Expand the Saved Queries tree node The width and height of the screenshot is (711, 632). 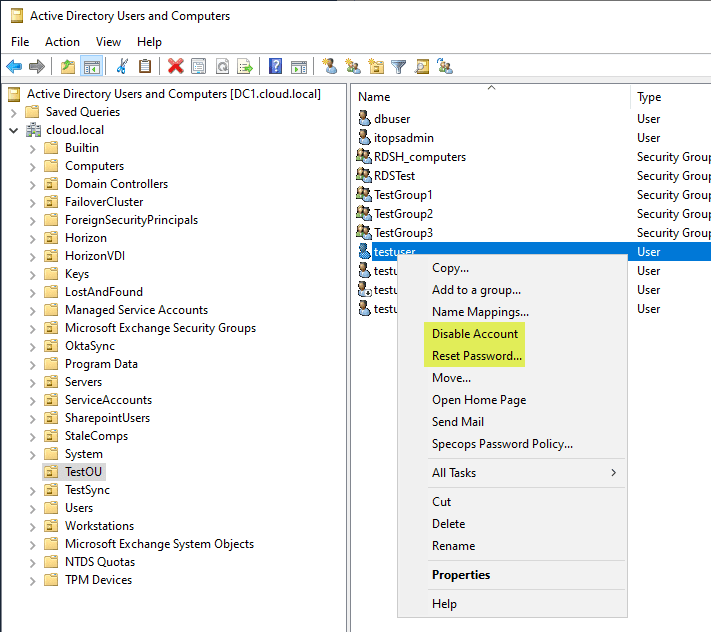pos(14,112)
